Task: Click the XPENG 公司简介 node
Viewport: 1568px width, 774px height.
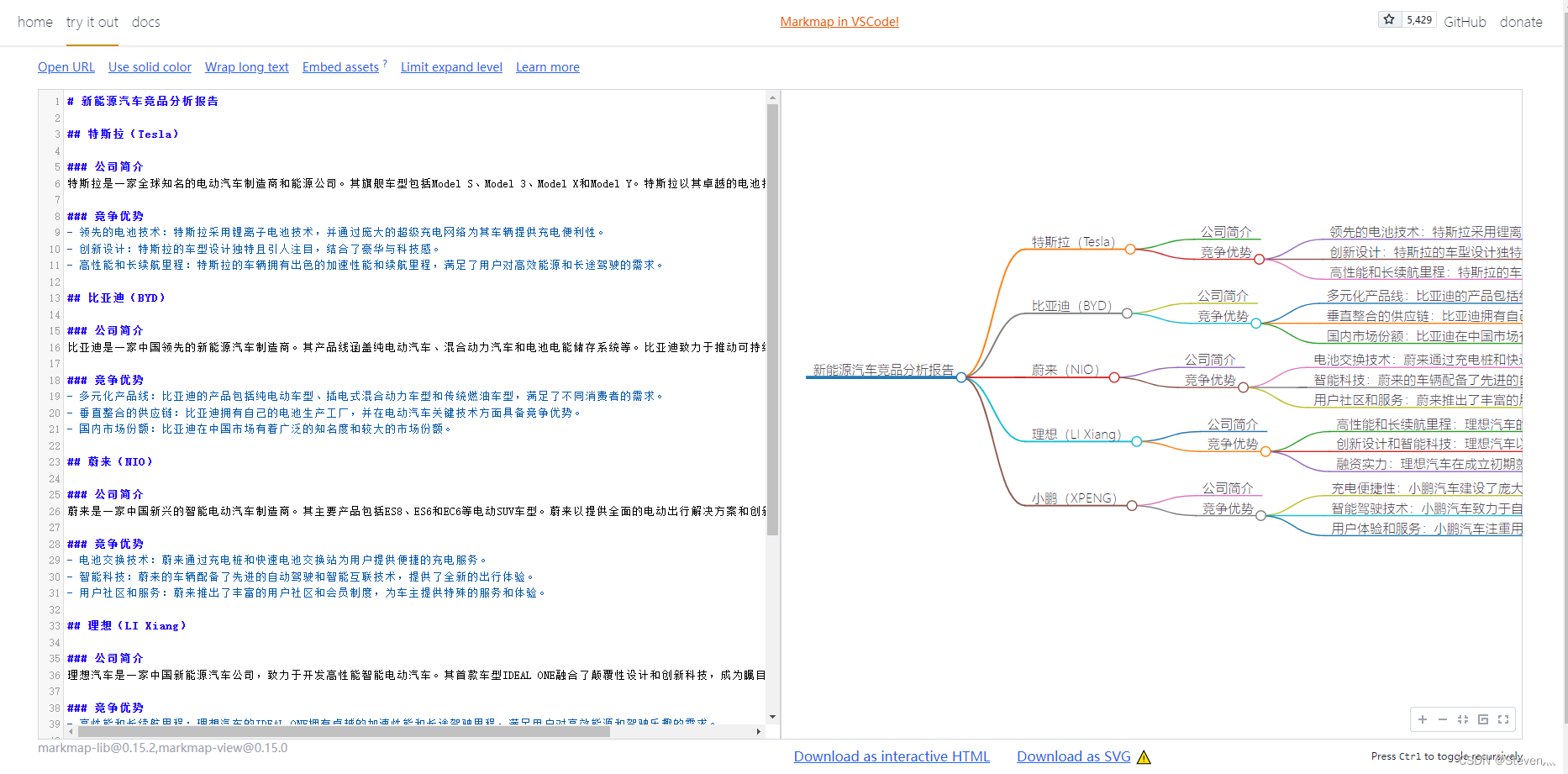Action: (1228, 488)
